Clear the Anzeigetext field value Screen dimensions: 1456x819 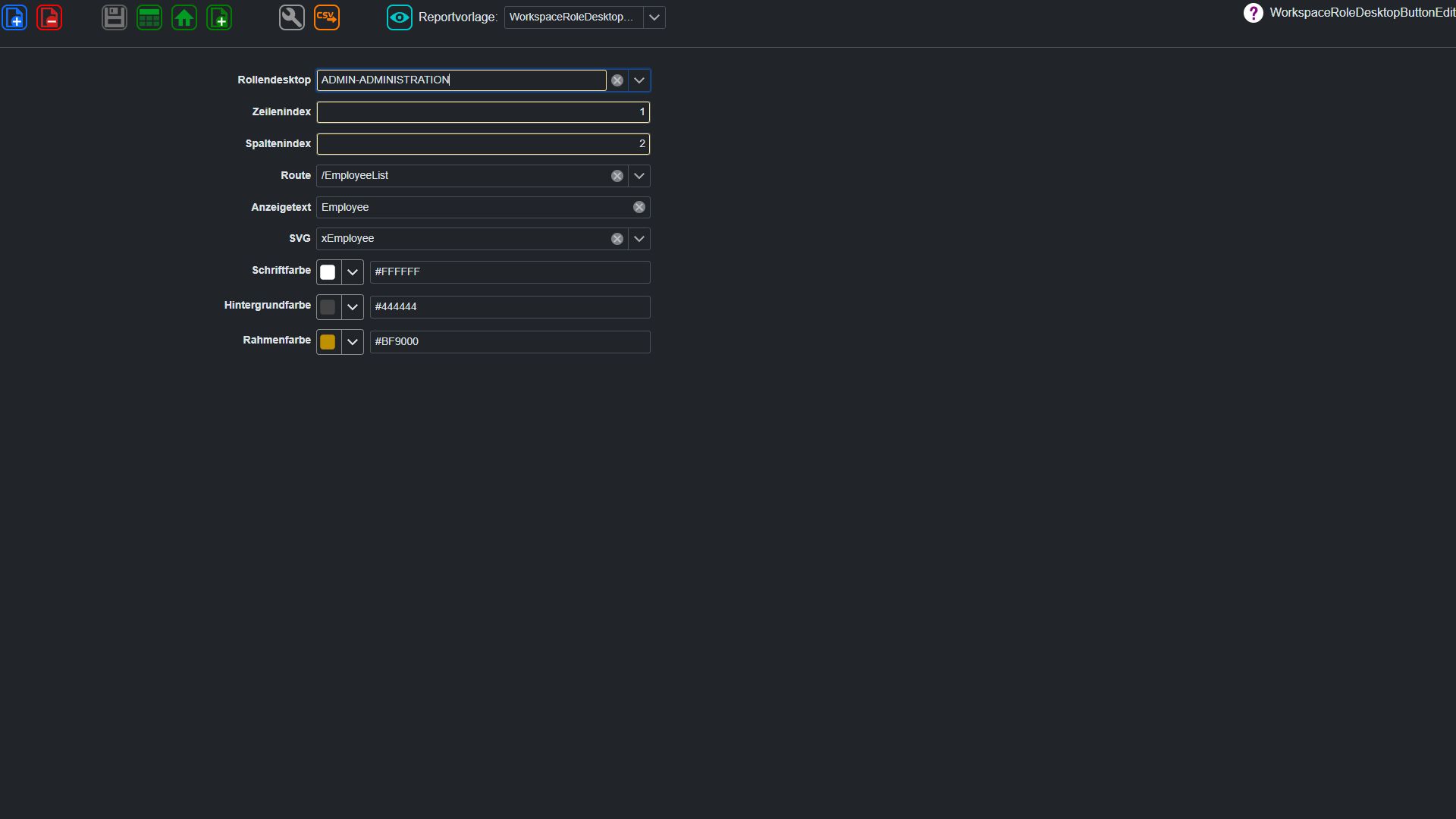point(639,207)
